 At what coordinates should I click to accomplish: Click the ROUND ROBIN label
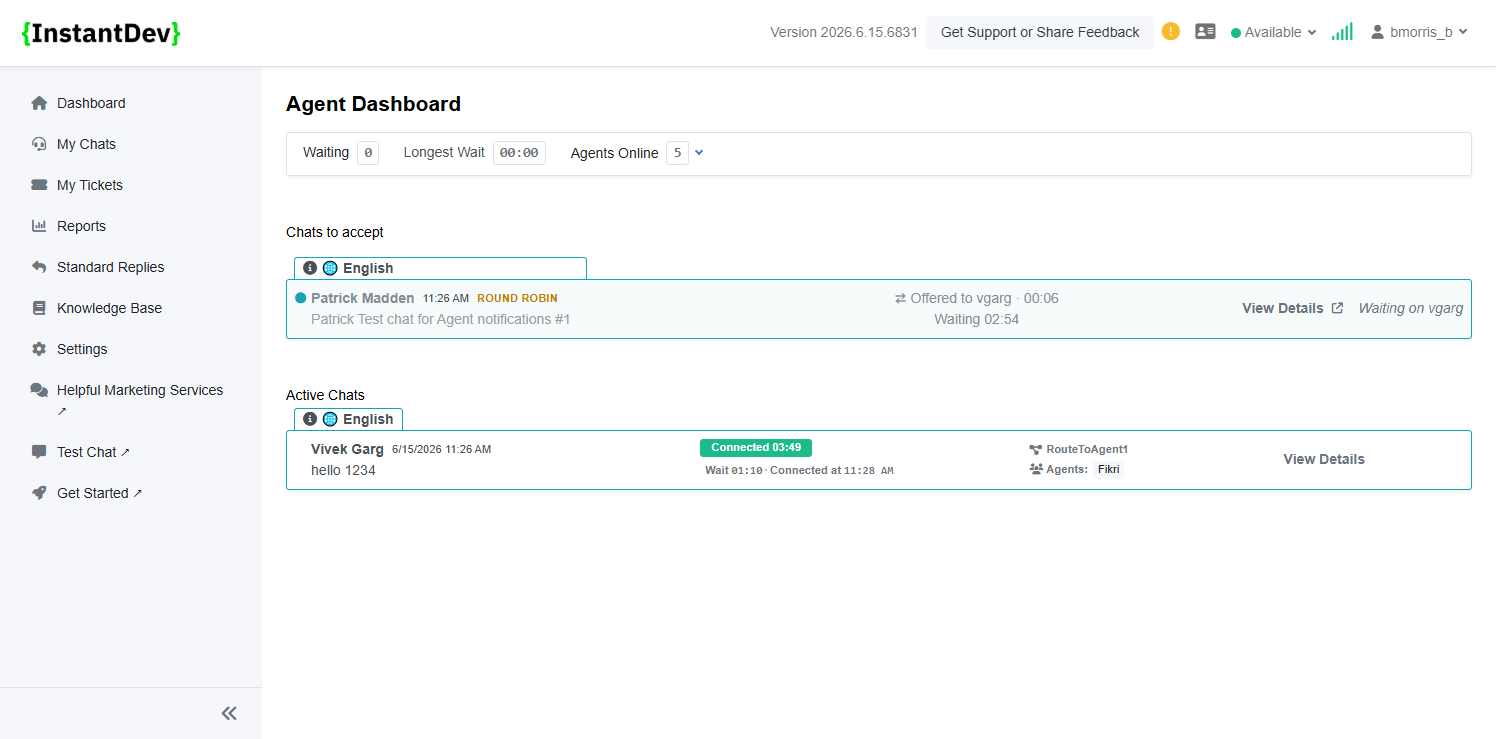517,298
